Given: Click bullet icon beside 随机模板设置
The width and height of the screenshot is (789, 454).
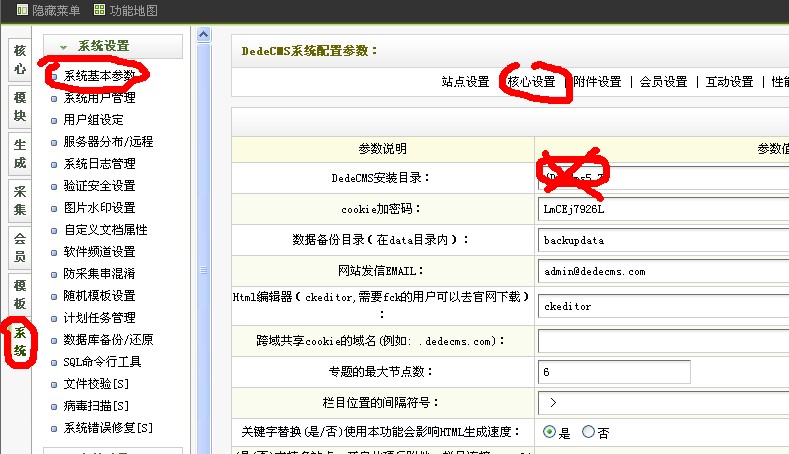Looking at the screenshot, I should pyautogui.click(x=54, y=297).
